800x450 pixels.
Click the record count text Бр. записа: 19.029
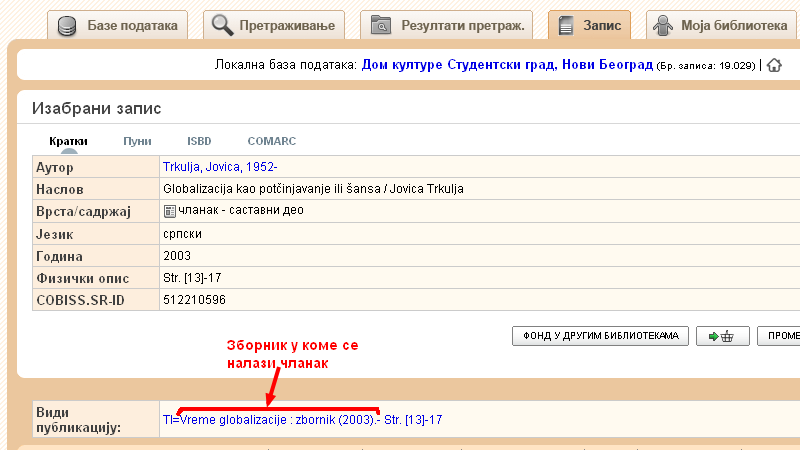click(x=706, y=65)
